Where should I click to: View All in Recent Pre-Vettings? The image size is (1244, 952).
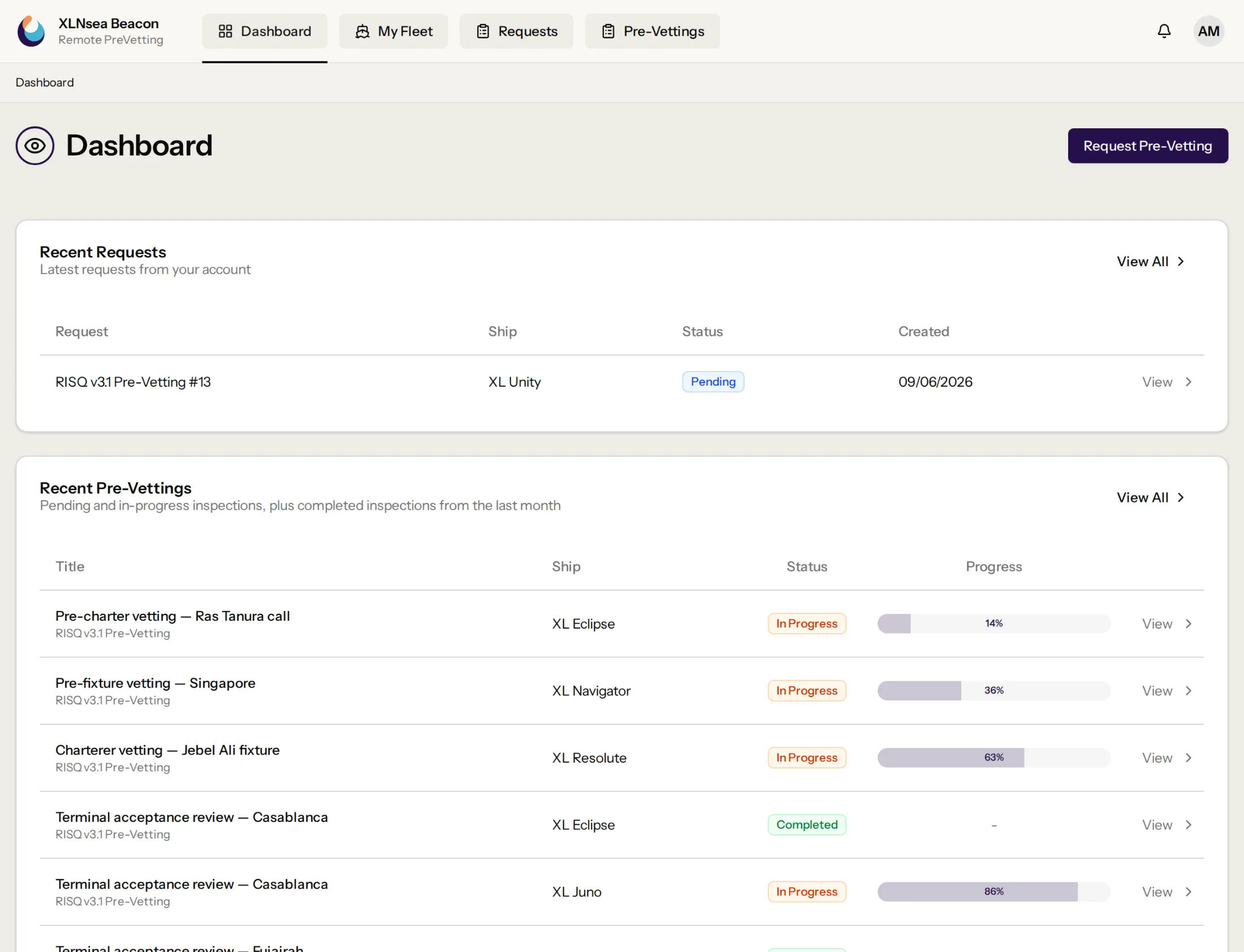tap(1151, 497)
